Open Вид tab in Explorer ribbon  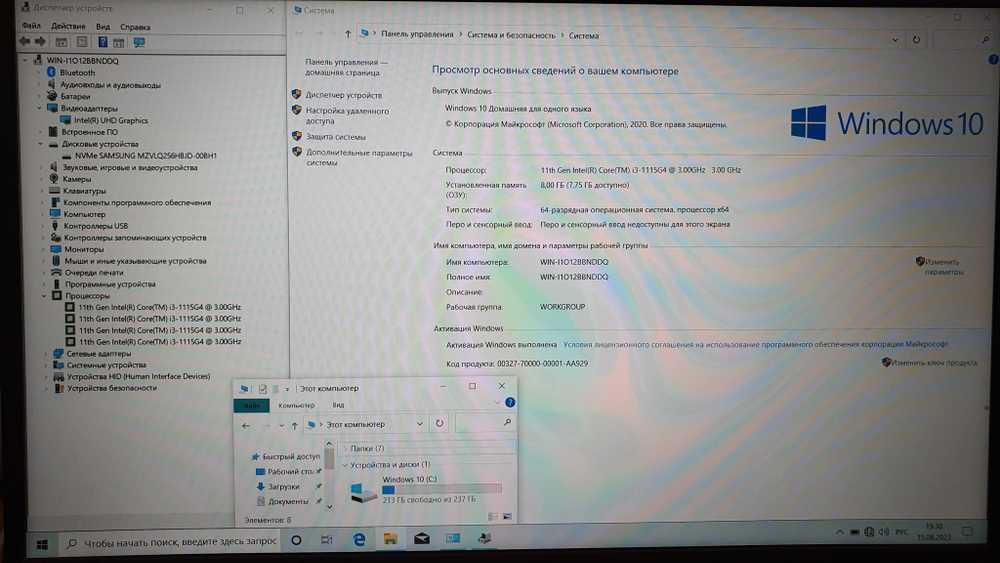tap(338, 406)
